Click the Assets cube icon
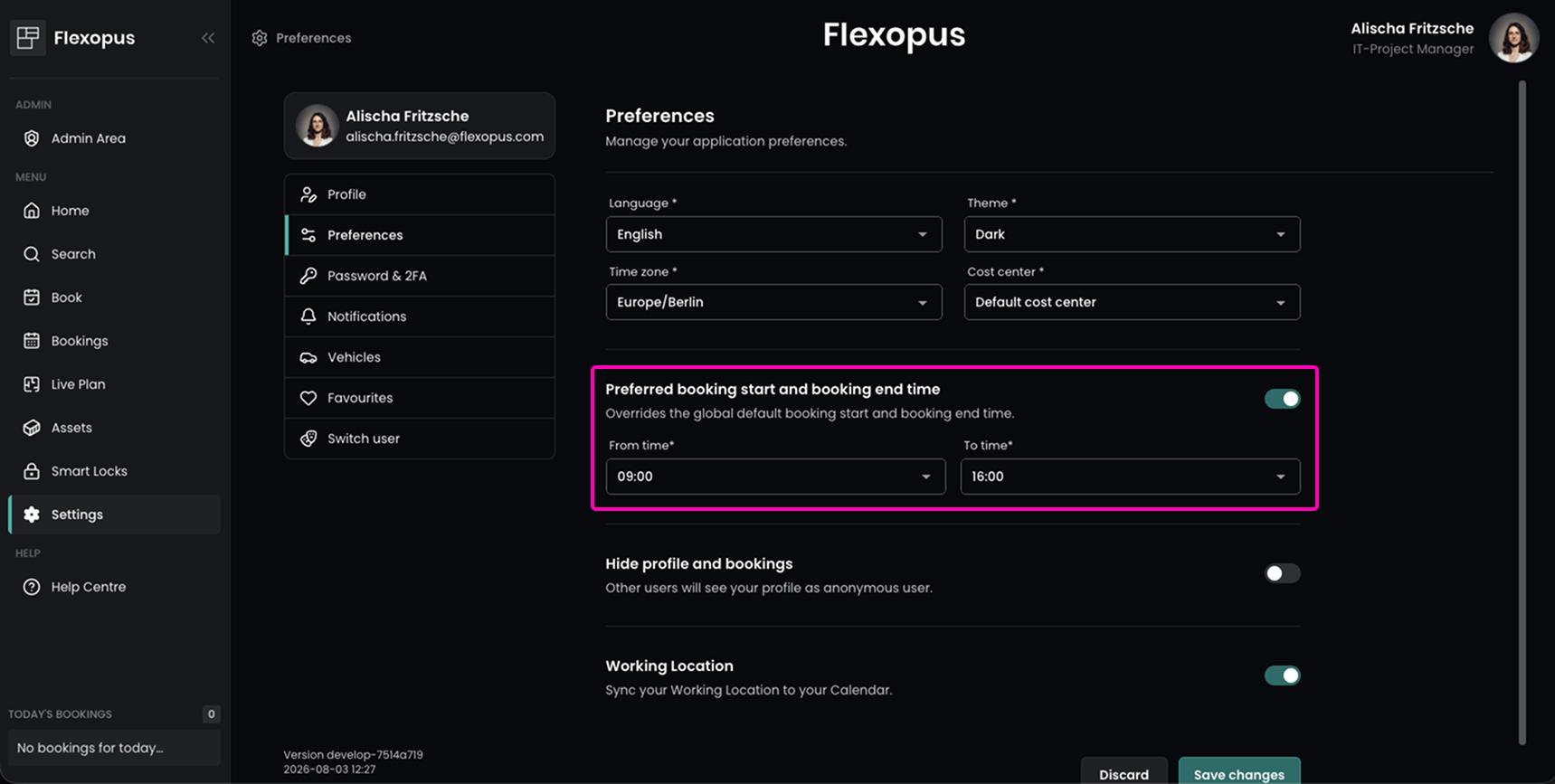This screenshot has height=784, width=1555. (x=32, y=428)
